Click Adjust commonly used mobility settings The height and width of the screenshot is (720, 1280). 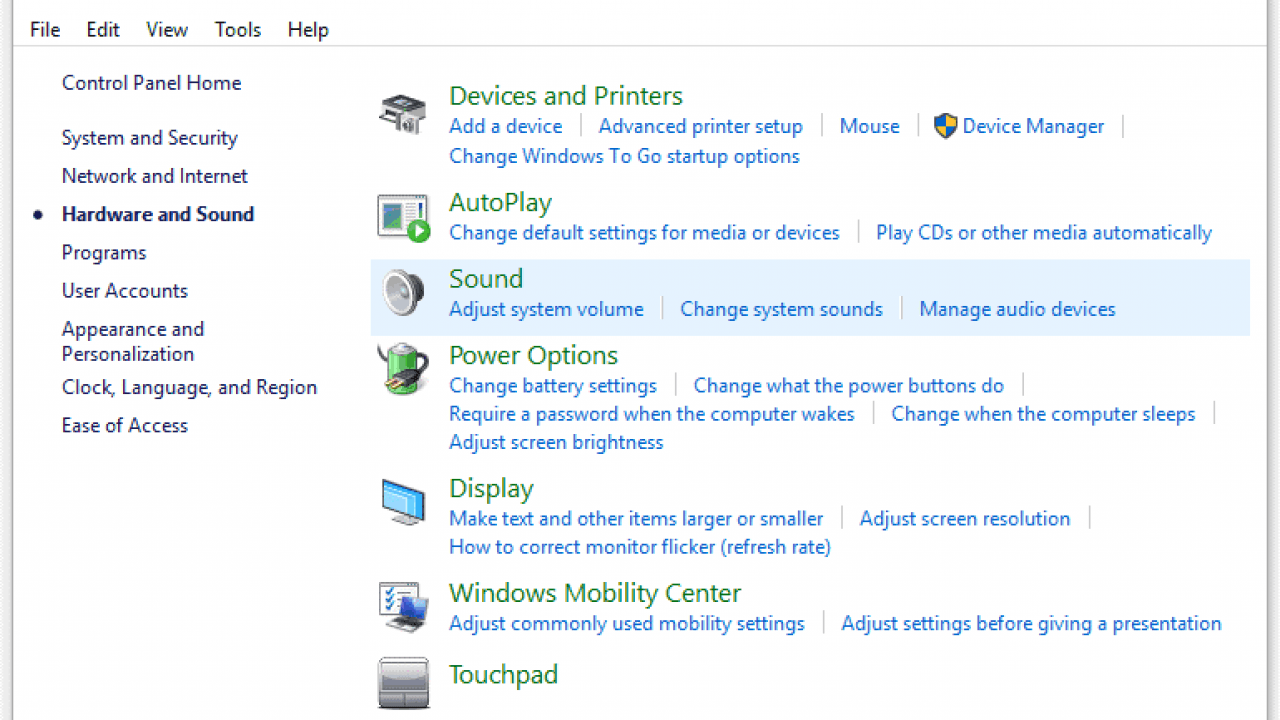627,624
